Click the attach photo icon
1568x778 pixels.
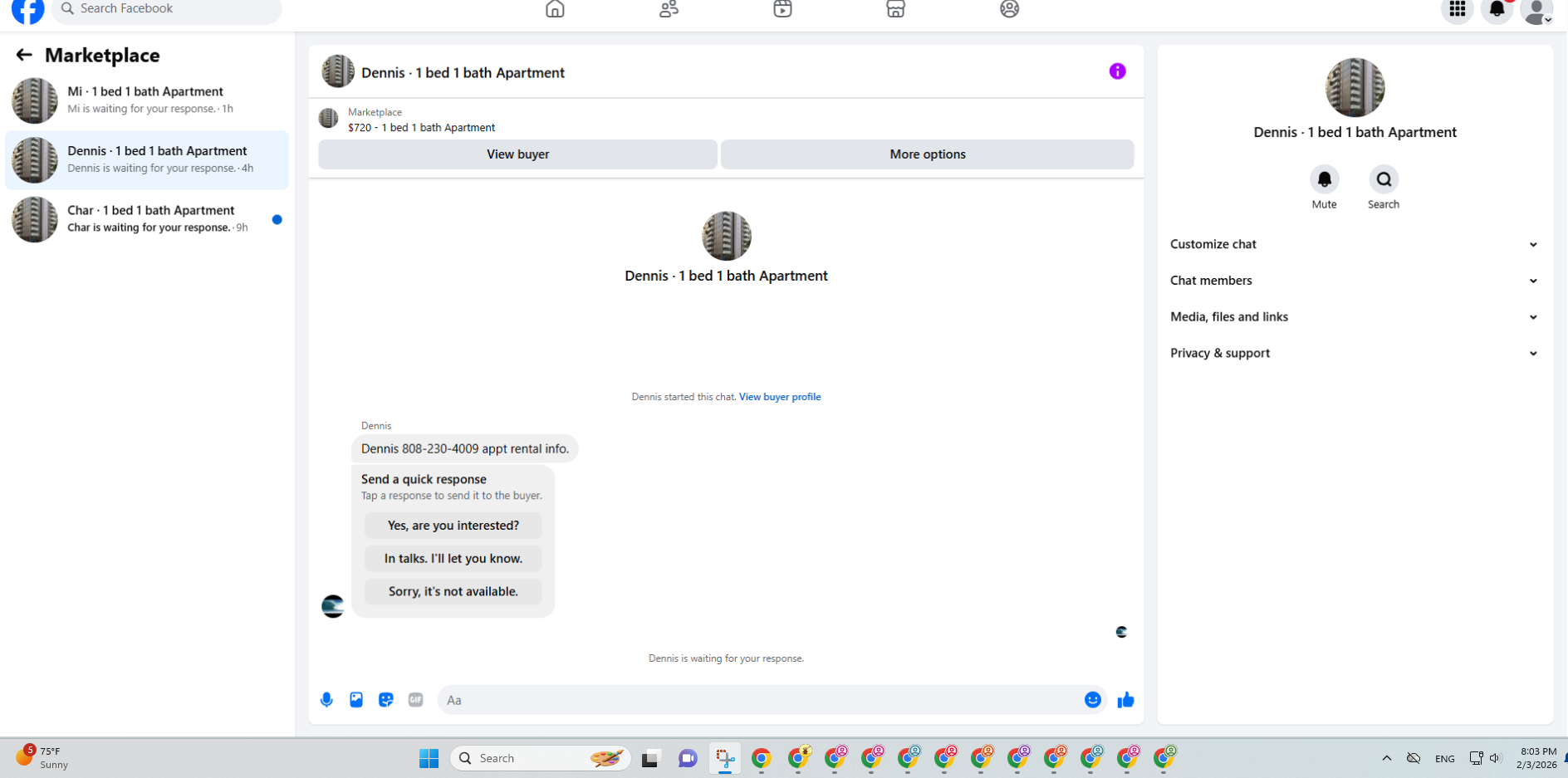(356, 700)
